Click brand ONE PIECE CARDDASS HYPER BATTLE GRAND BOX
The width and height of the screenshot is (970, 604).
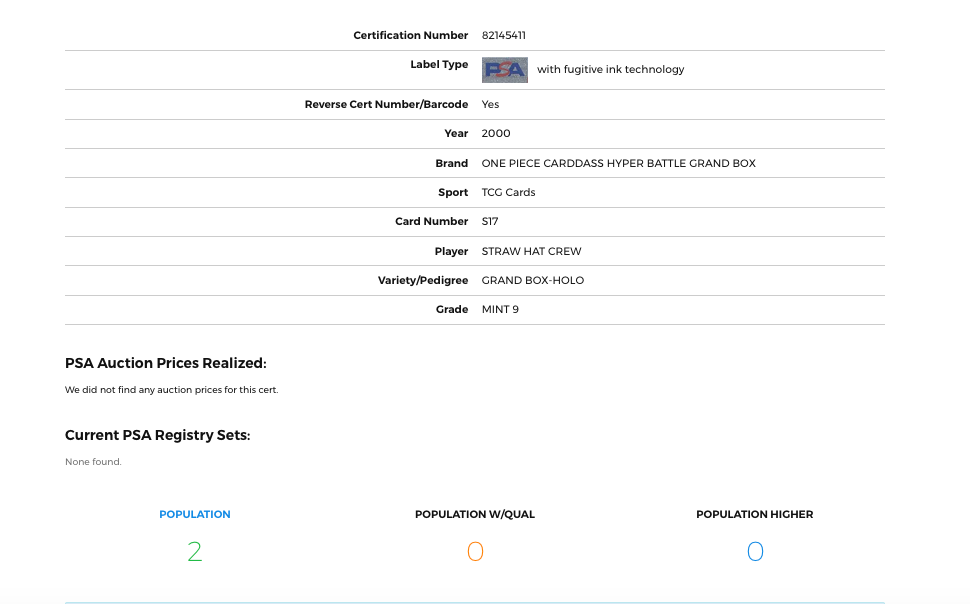619,163
